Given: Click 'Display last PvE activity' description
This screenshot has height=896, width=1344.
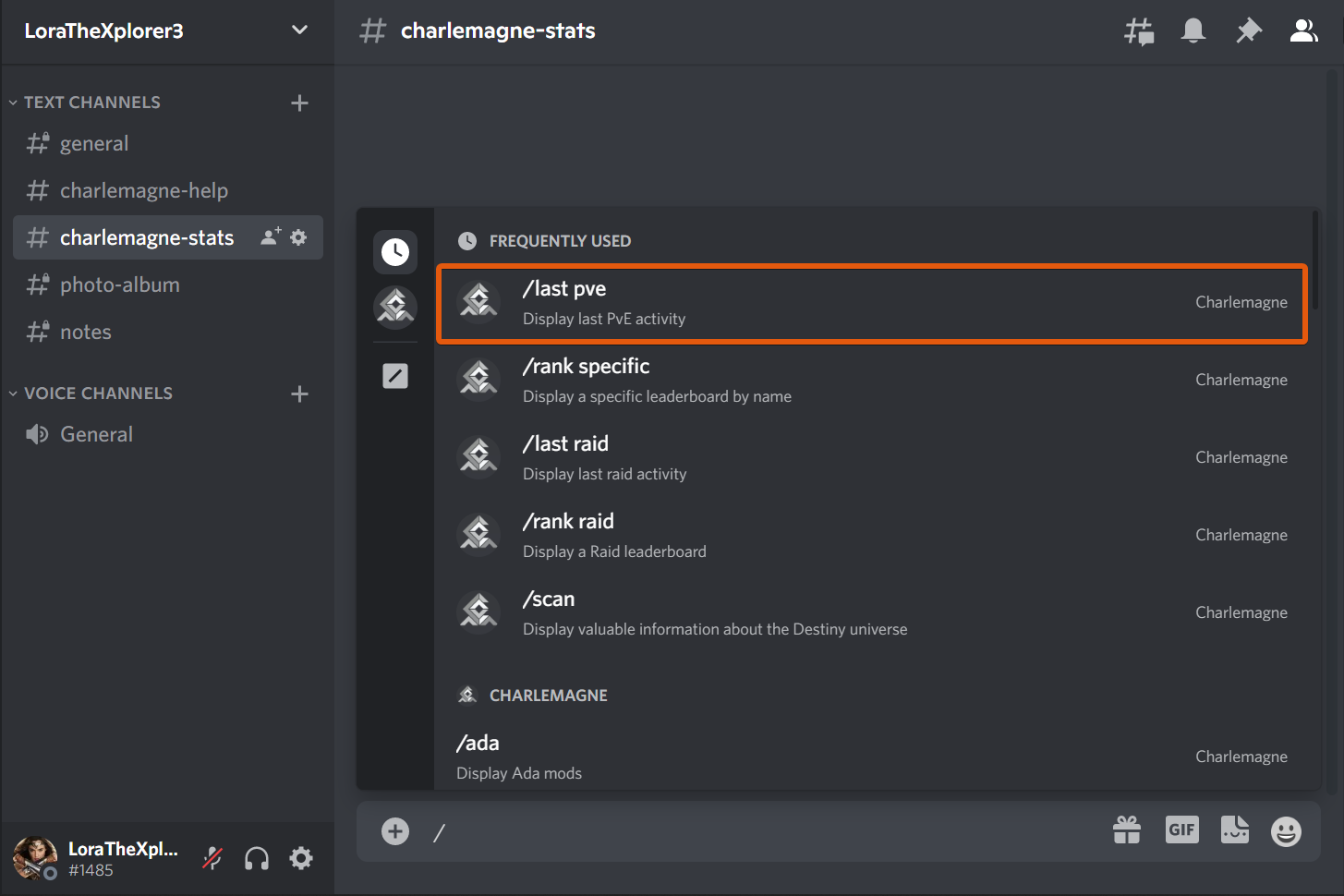Looking at the screenshot, I should 604,319.
